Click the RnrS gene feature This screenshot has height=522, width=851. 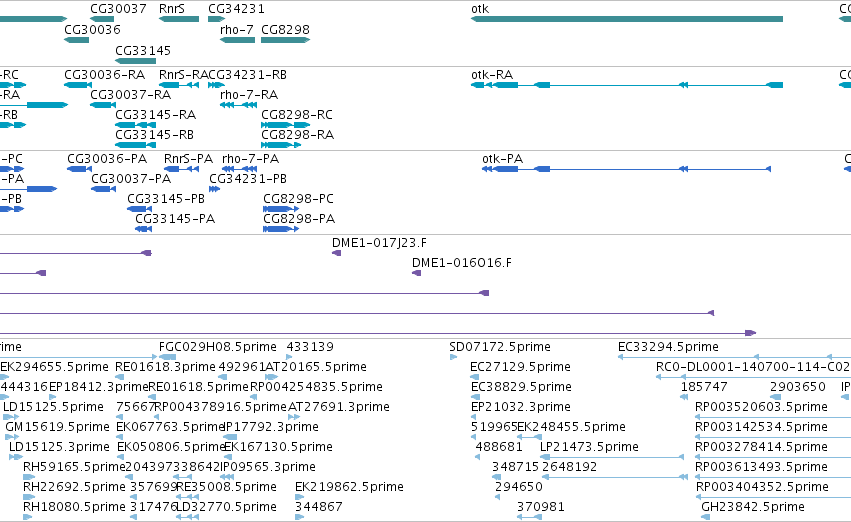tap(179, 19)
